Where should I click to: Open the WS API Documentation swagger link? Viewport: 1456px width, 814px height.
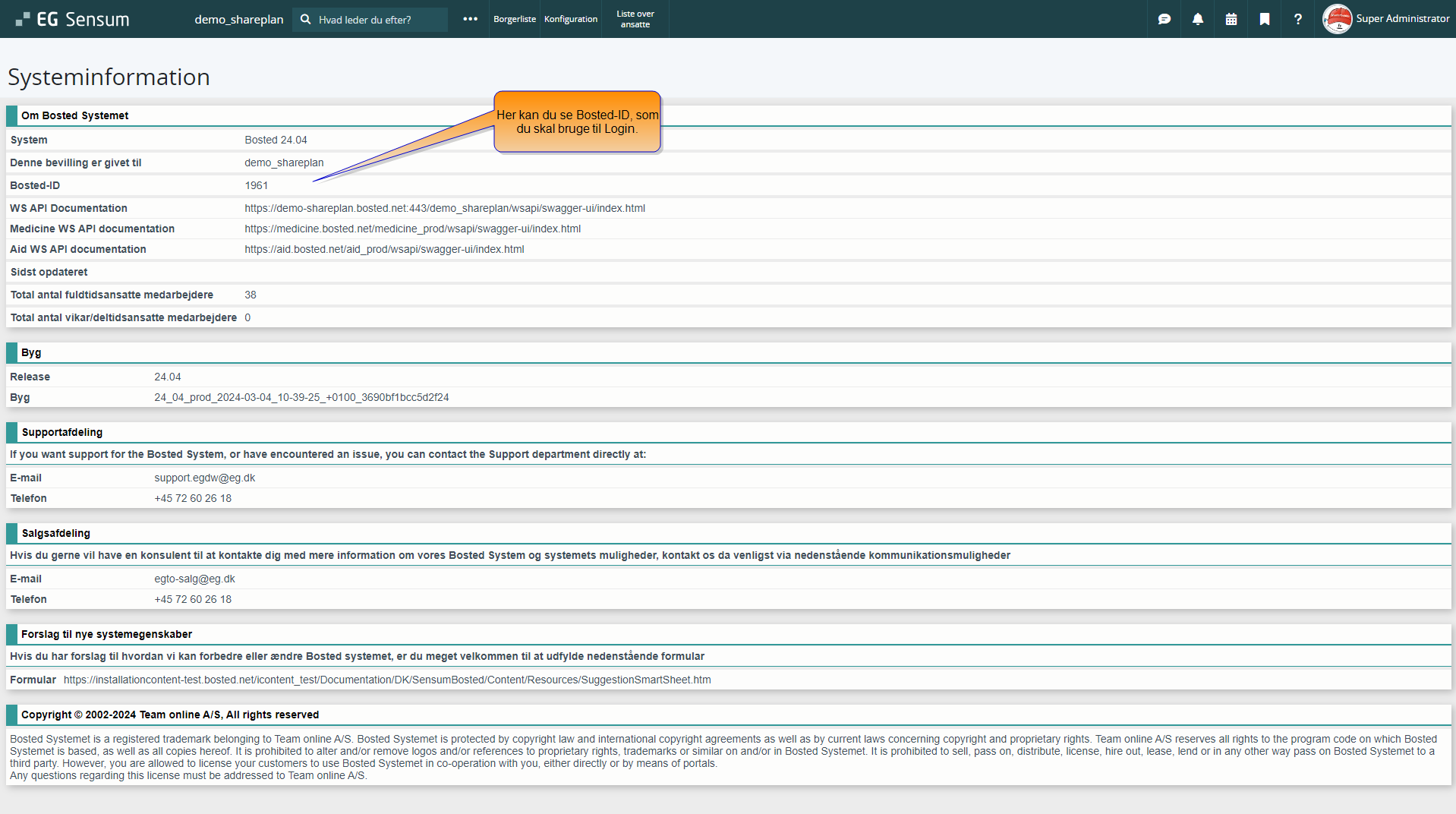point(444,208)
